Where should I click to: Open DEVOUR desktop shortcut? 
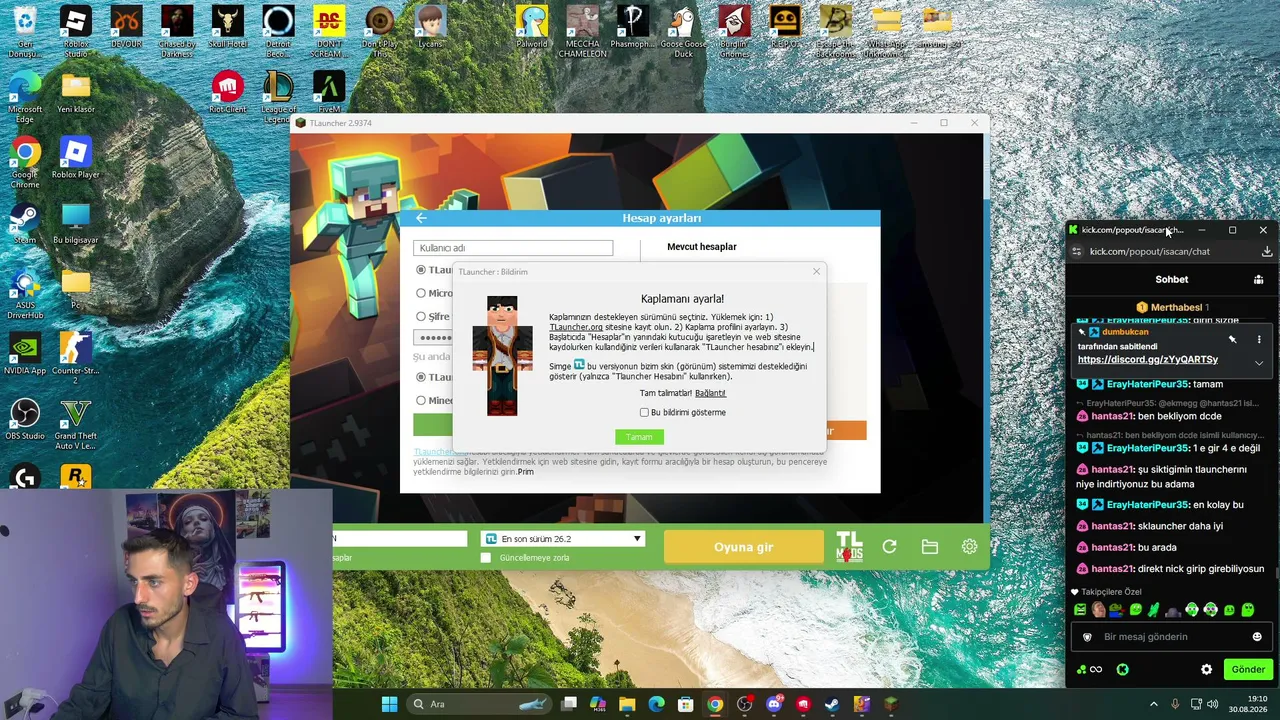tap(126, 29)
